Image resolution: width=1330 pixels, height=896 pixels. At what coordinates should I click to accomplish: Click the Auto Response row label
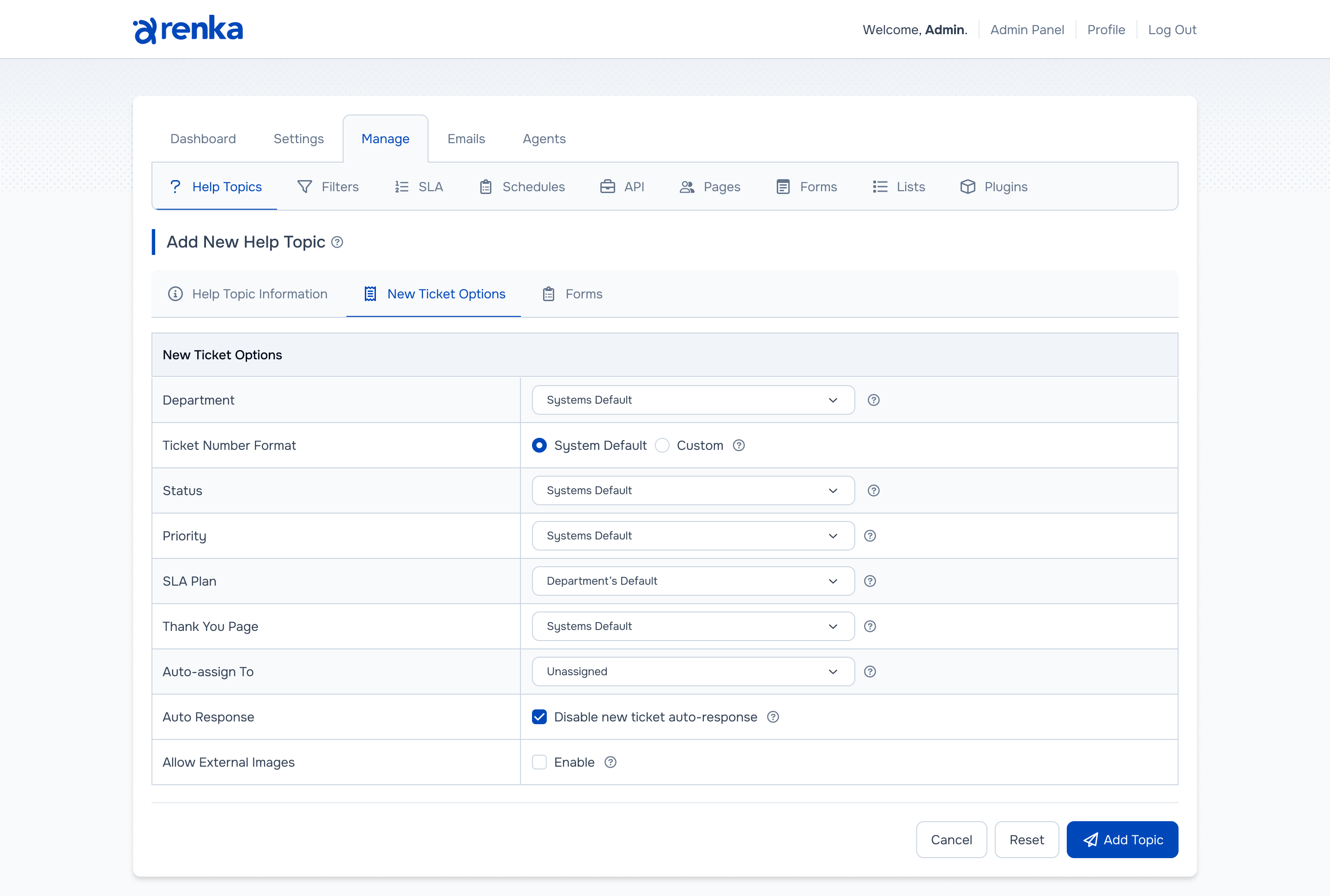pos(209,717)
